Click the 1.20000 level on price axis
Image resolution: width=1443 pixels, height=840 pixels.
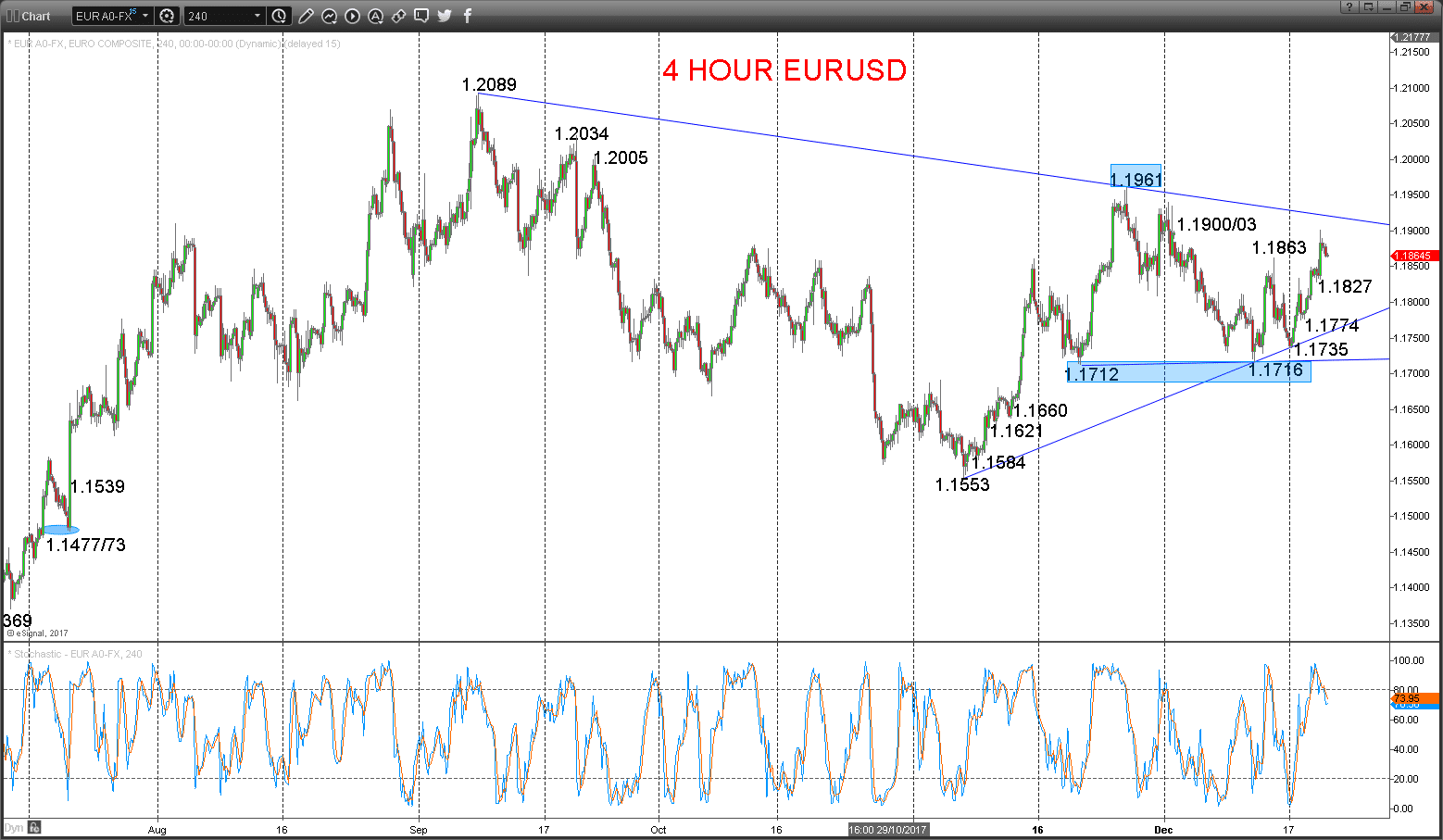coord(1413,159)
